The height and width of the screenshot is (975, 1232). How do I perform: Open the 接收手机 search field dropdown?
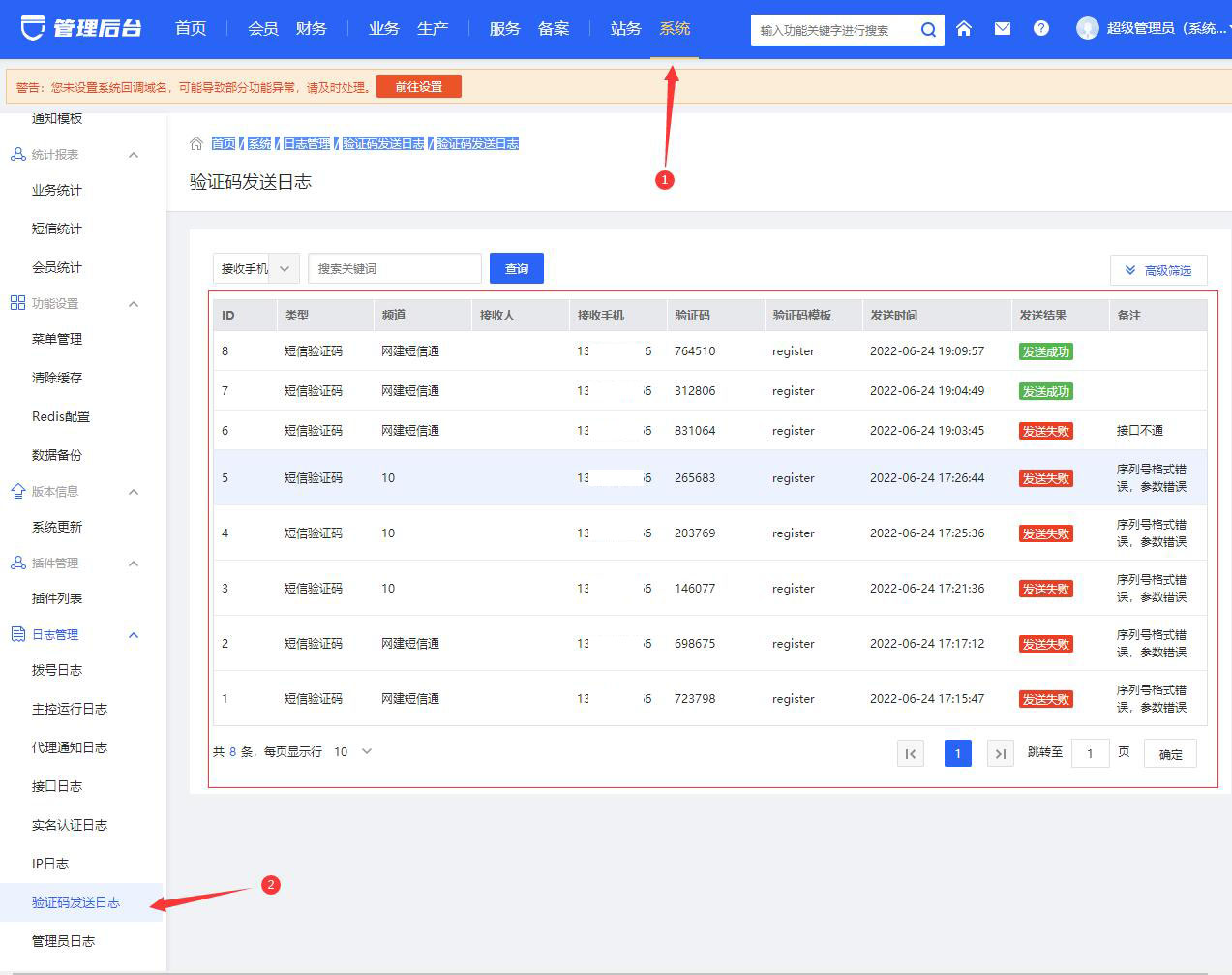[x=255, y=269]
